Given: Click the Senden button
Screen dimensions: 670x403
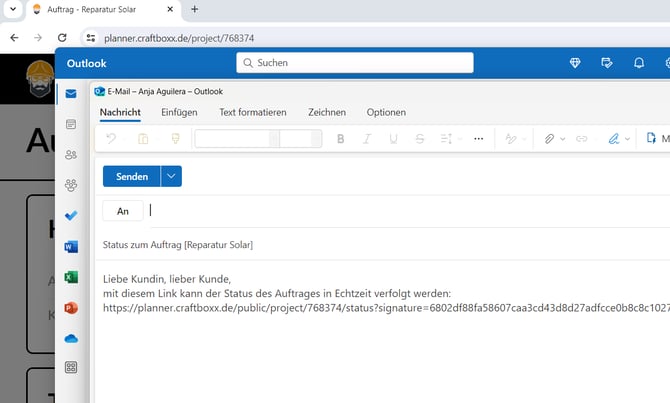Looking at the screenshot, I should (132, 177).
